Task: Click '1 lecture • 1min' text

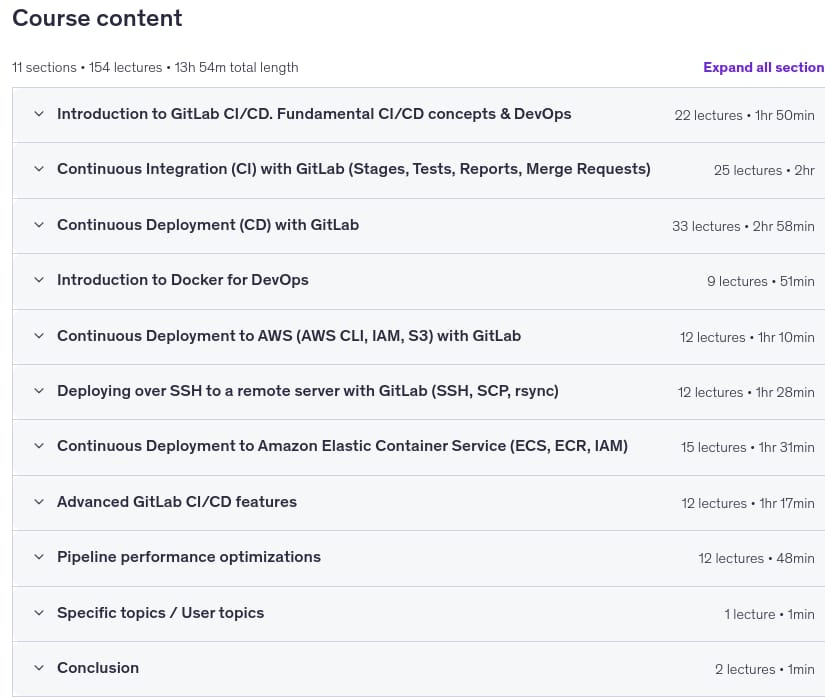Action: 769,614
